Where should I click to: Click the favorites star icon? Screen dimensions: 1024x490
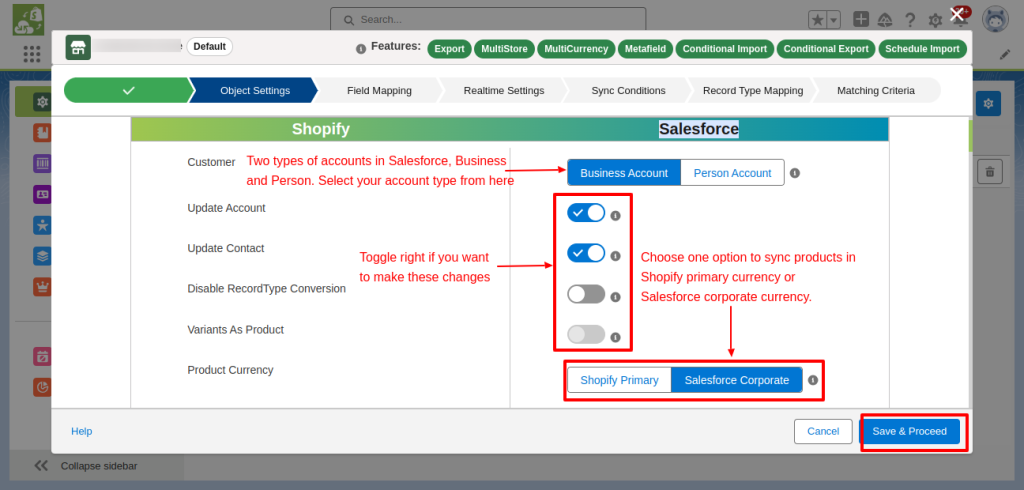point(818,20)
